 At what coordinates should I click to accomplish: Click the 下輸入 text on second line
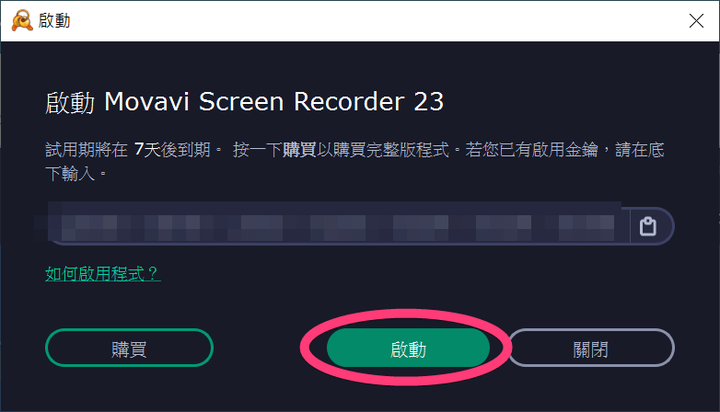tap(70, 174)
